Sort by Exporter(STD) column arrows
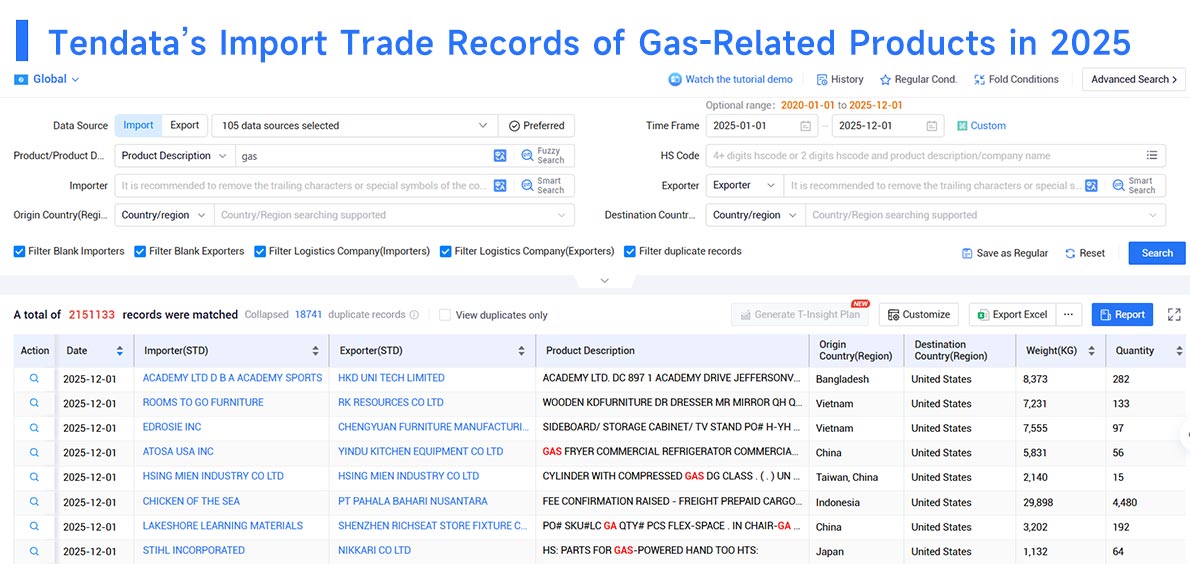Screen dimensions: 1190x575 click(x=521, y=350)
